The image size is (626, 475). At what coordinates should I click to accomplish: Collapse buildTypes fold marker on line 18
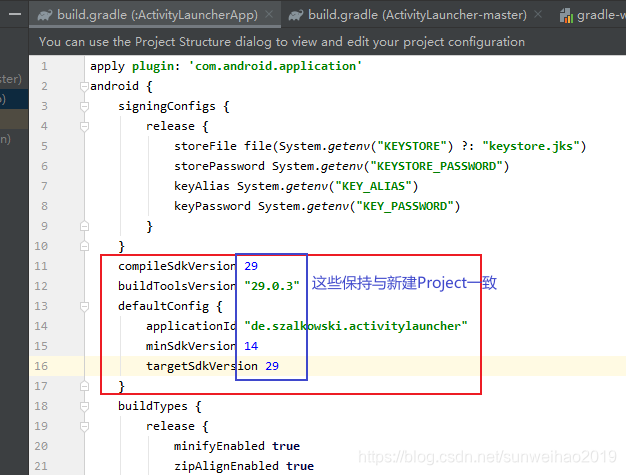pos(84,406)
